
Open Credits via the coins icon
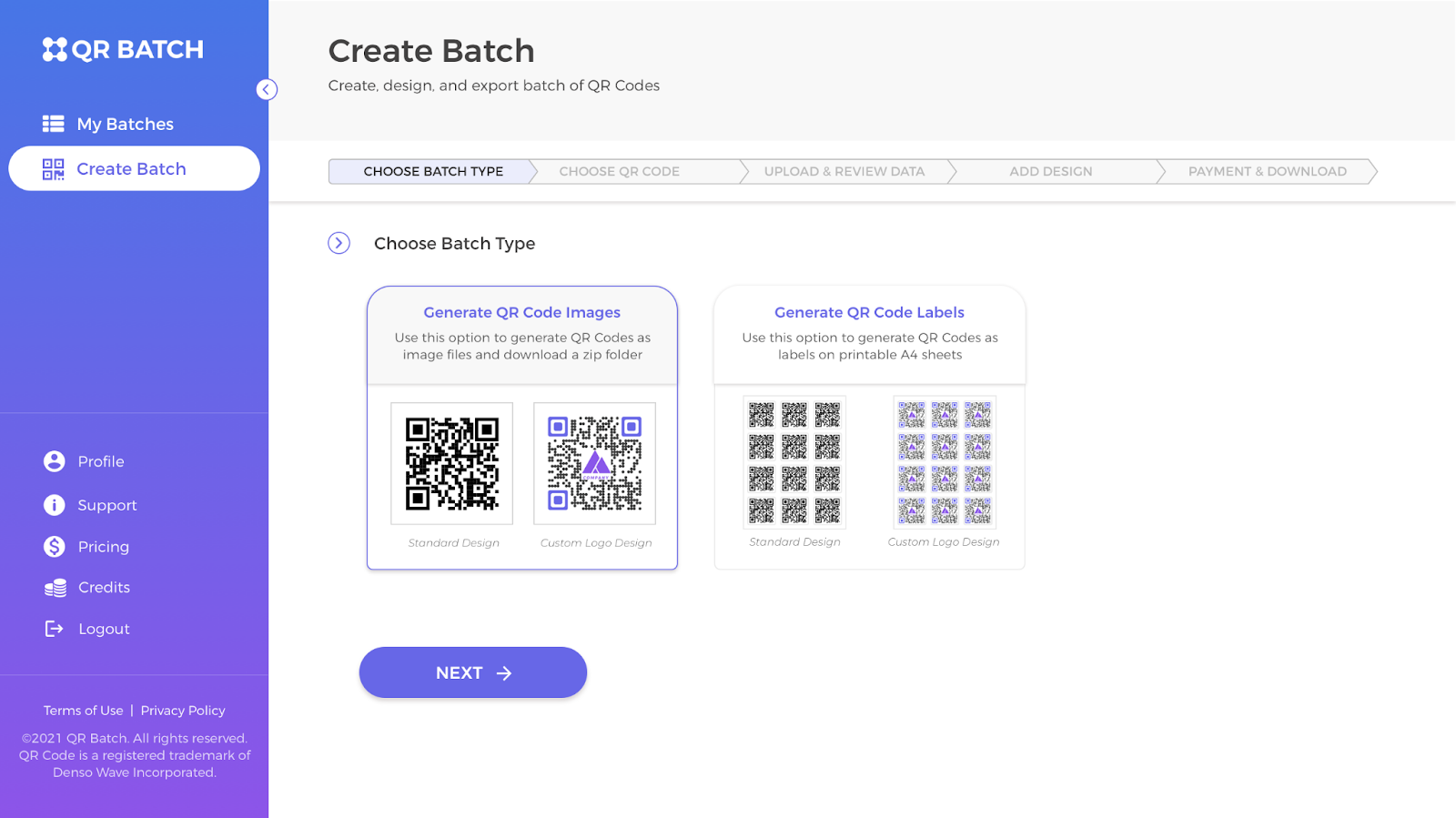[56, 588]
